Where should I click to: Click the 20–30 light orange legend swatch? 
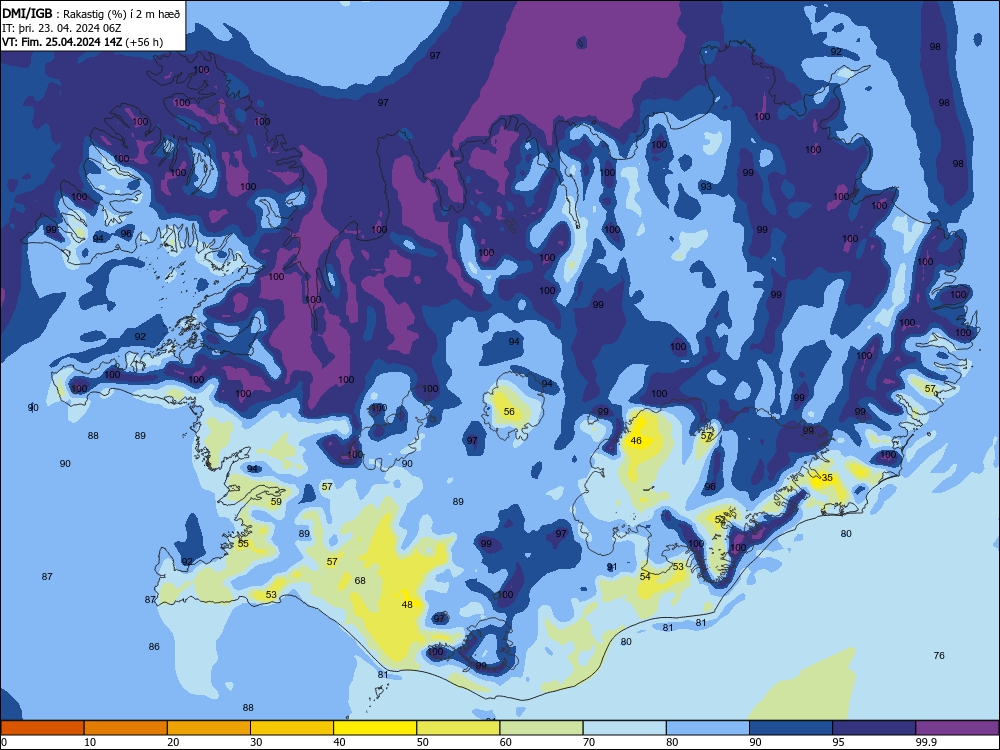click(x=209, y=728)
